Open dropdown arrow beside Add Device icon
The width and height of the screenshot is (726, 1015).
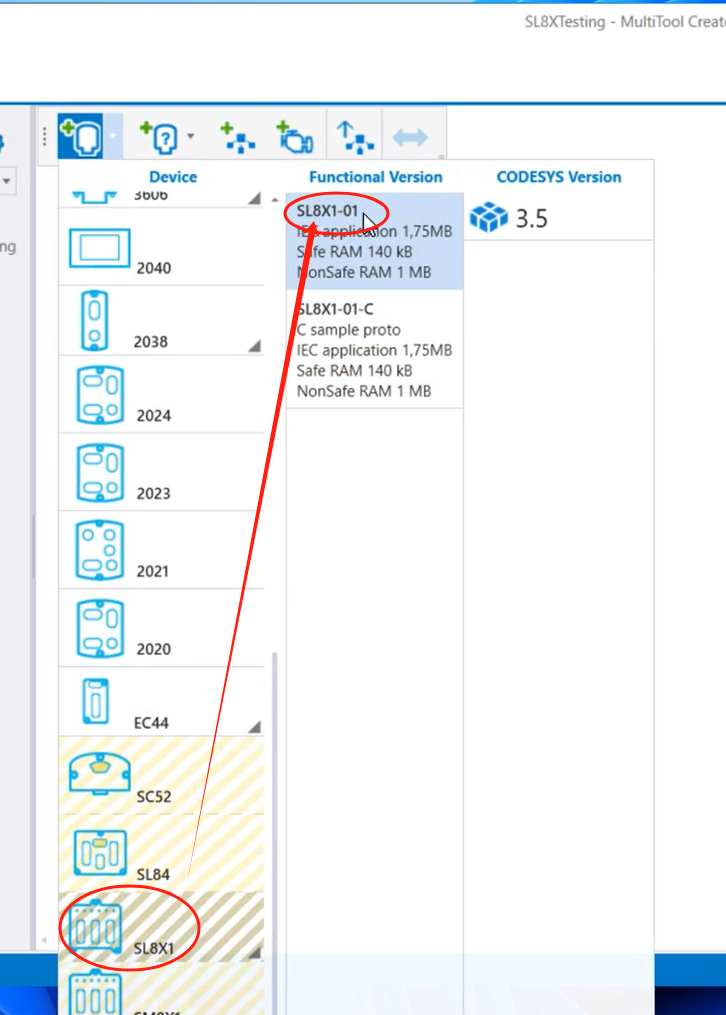coord(114,136)
